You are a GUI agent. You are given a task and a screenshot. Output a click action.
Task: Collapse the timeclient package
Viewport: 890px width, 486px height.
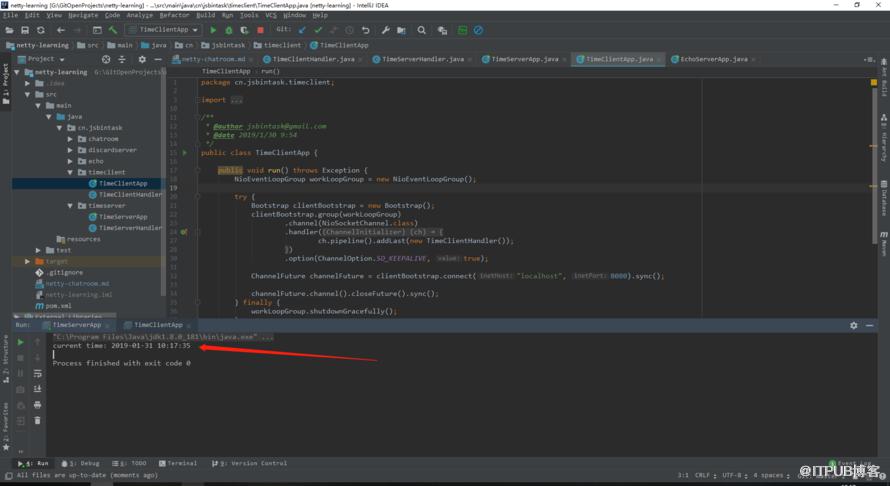click(x=70, y=172)
